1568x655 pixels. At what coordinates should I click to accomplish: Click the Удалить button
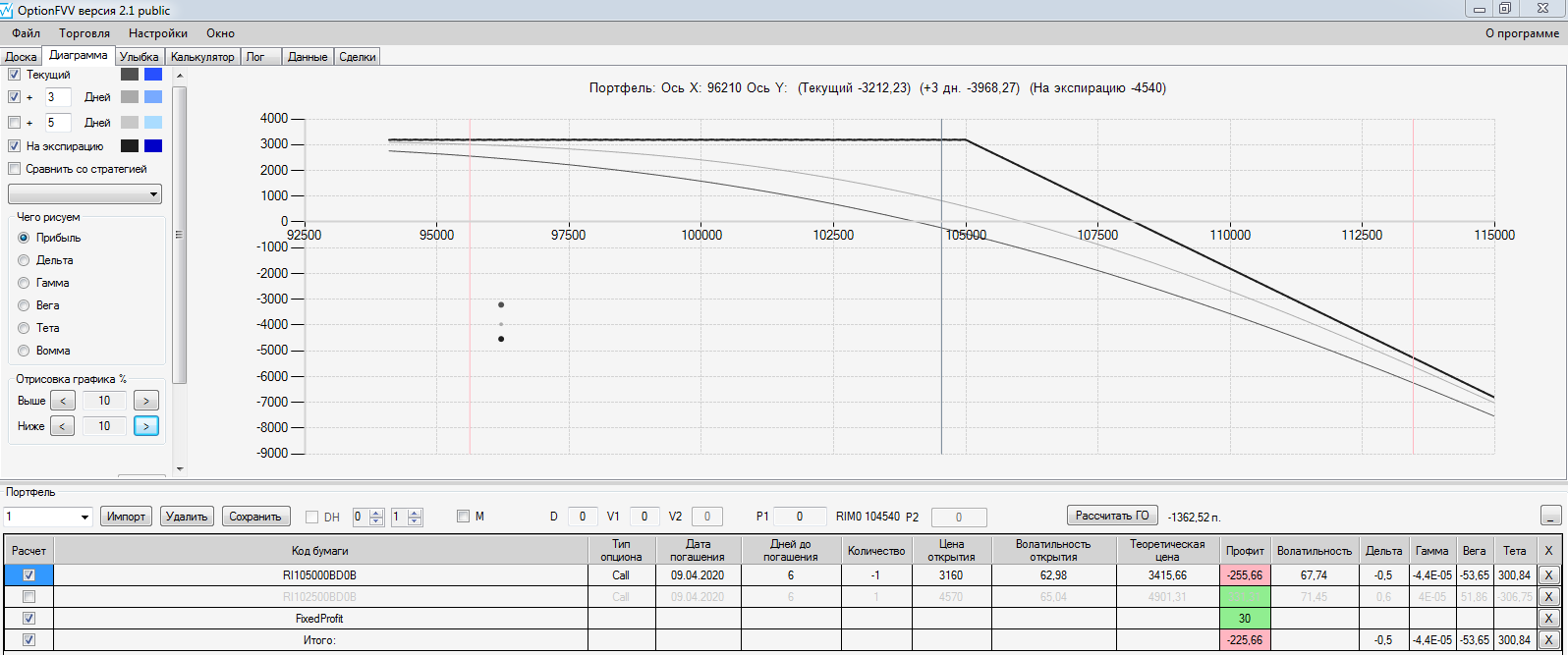[187, 517]
